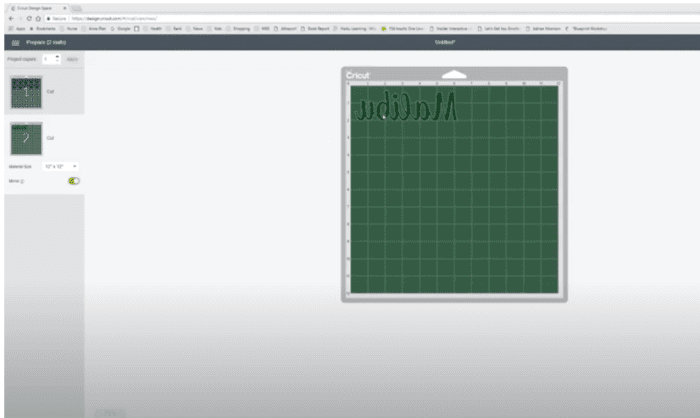Open the Bookmarks star folder
The image size is (700, 418).
43,29
